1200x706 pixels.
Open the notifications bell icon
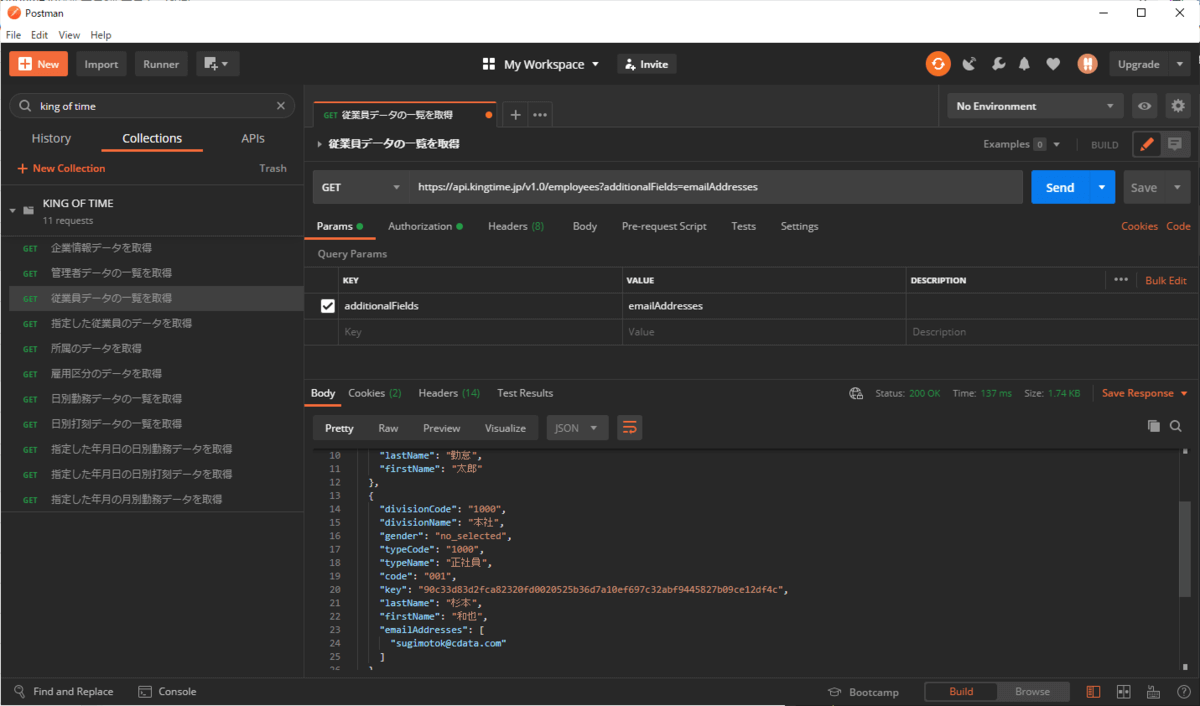click(x=1024, y=64)
